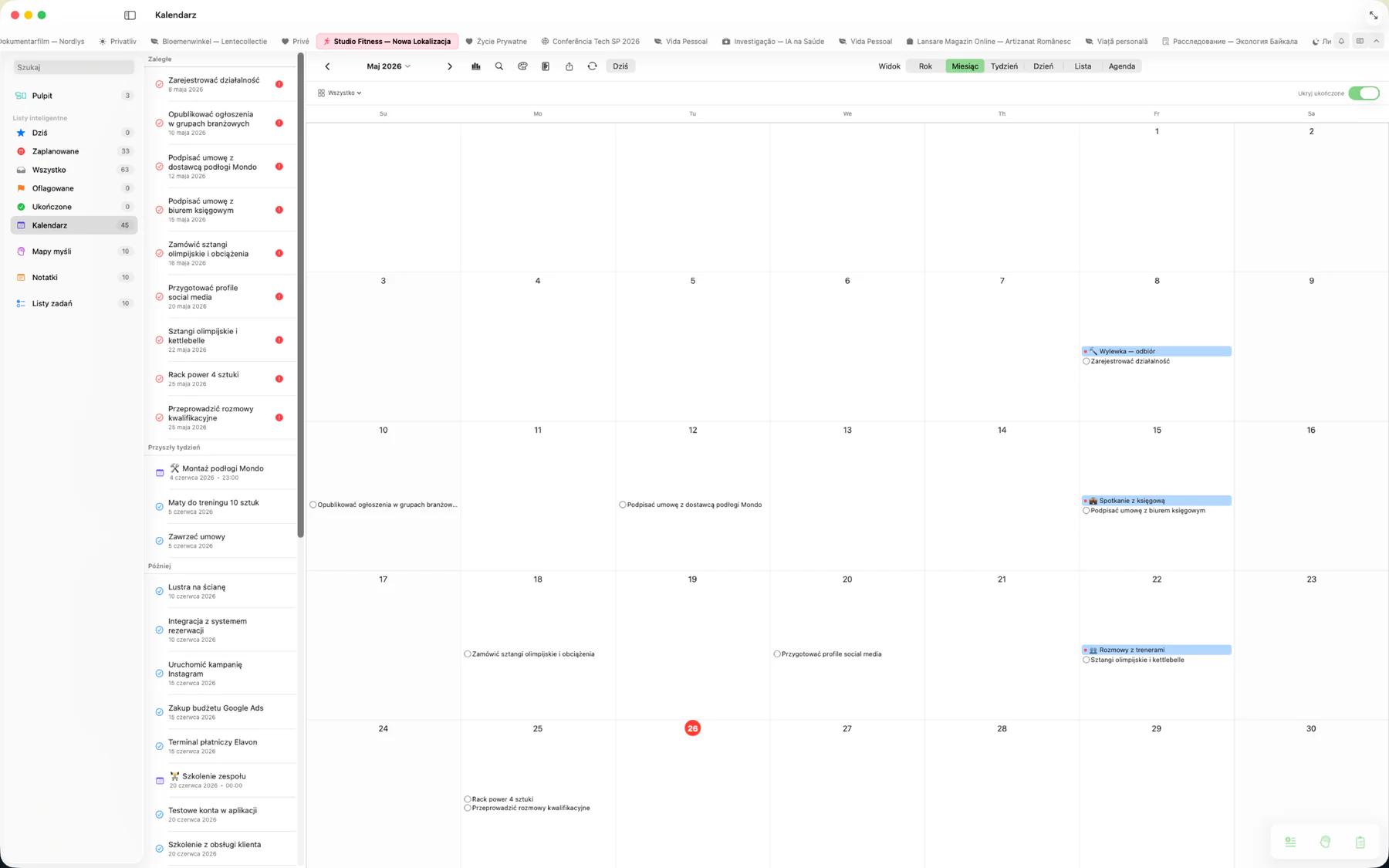This screenshot has width=1389, height=868.
Task: Check Opublikować ogłoszenia circle on May 10
Action: coord(313,505)
